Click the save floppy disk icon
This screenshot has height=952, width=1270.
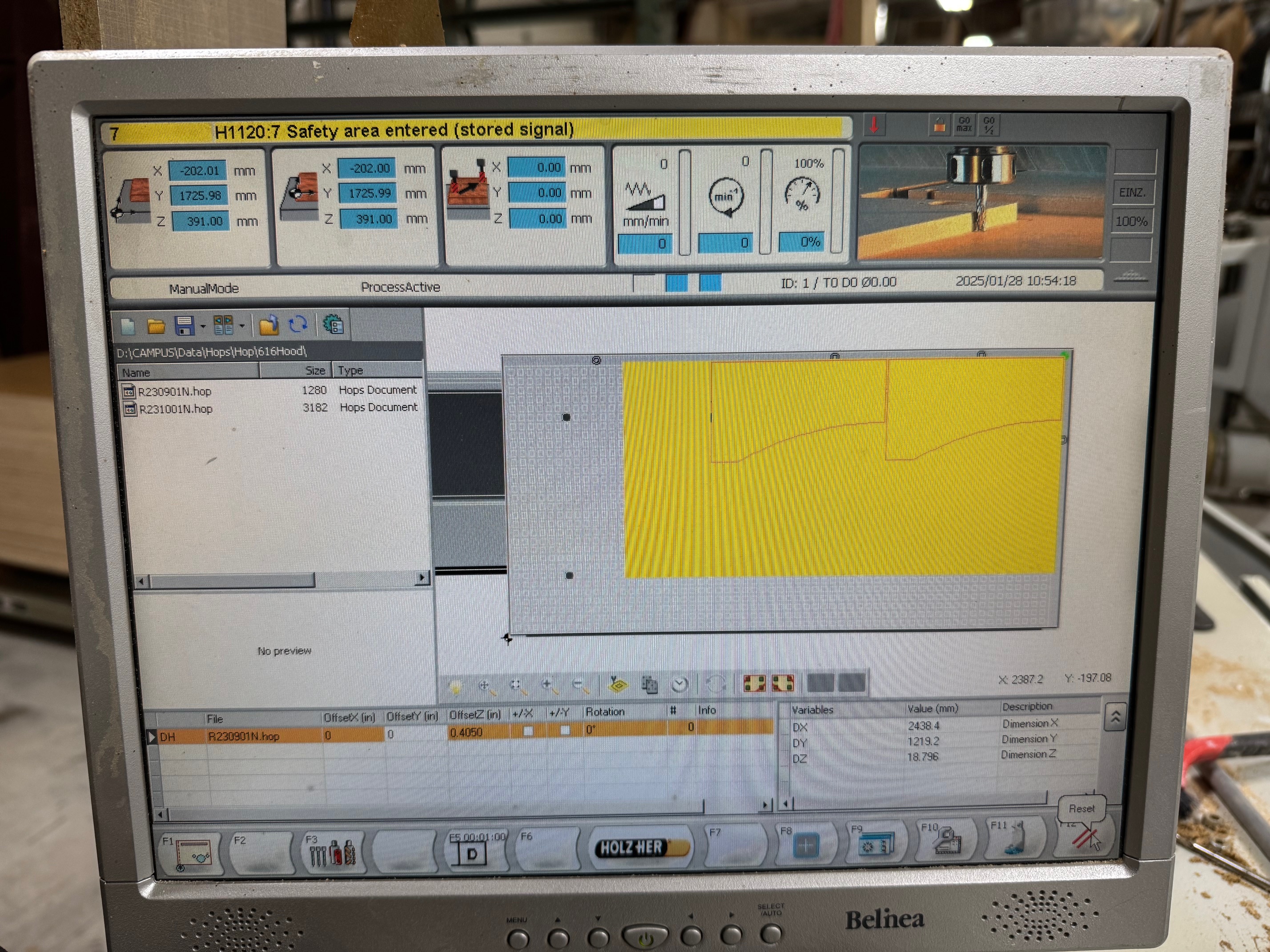pos(185,326)
